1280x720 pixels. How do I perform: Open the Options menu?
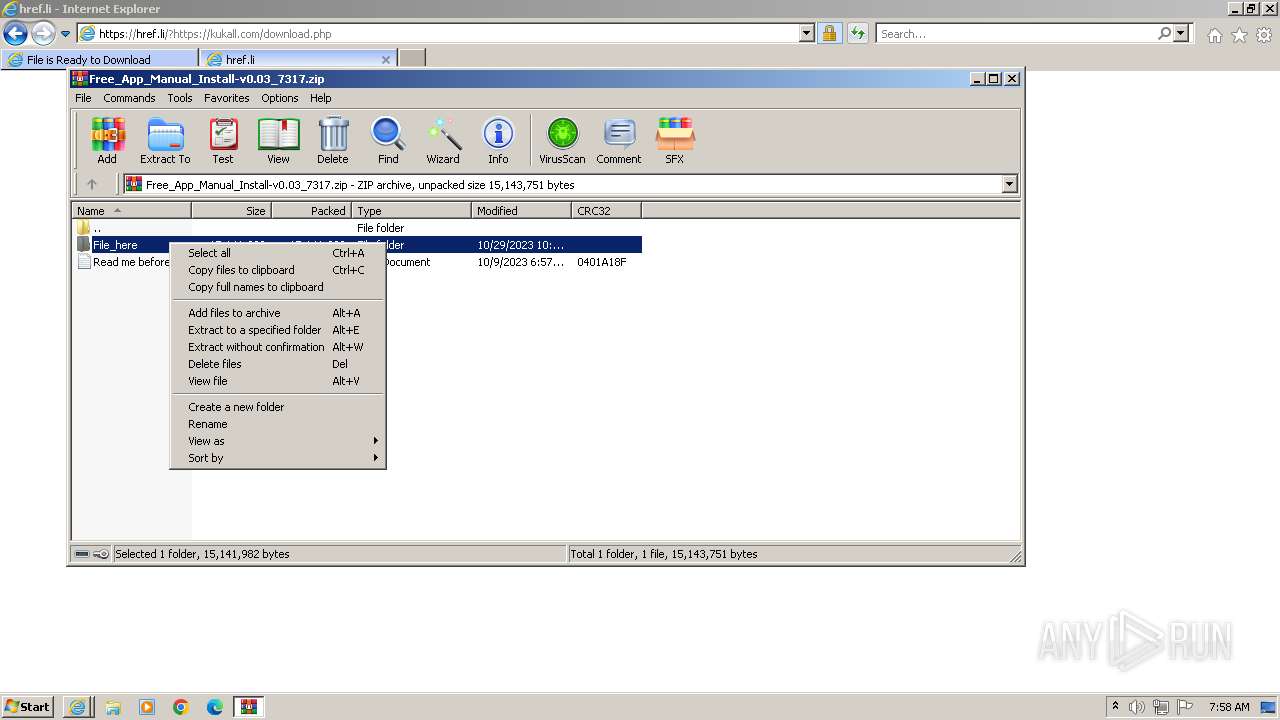pyautogui.click(x=280, y=98)
